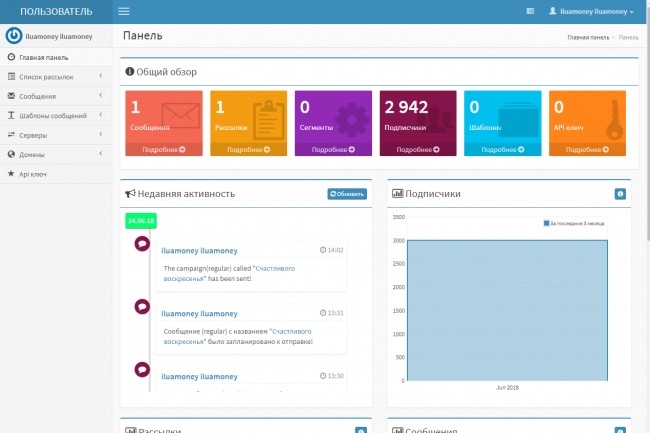The height and width of the screenshot is (433, 650).
Task: Click the info button in Подписчики panel
Action: pos(620,194)
